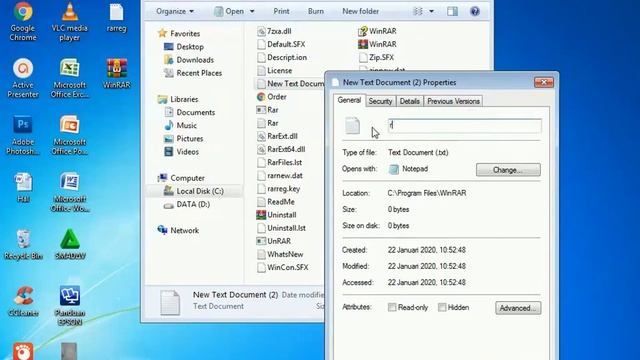640x360 pixels.
Task: Click the file name input field
Action: tap(465, 126)
